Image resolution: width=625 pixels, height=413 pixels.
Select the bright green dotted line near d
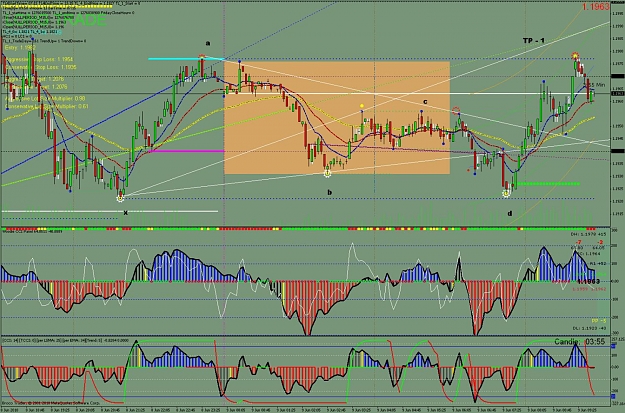tap(548, 184)
